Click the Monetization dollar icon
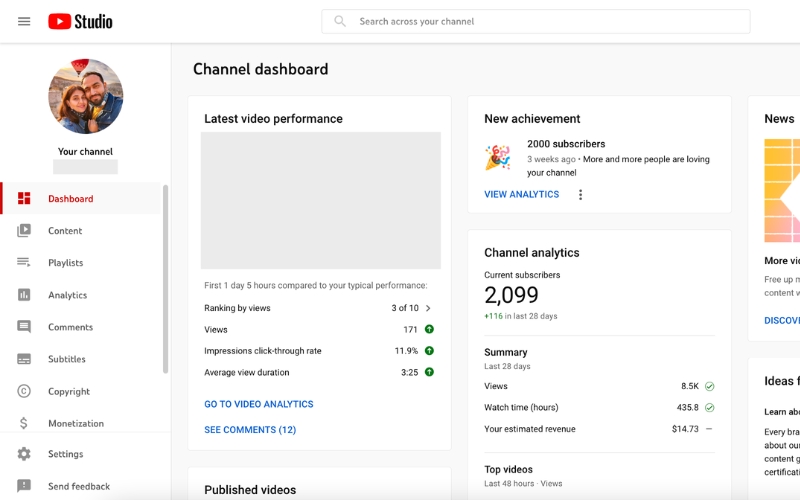The height and width of the screenshot is (500, 800). click(x=24, y=423)
